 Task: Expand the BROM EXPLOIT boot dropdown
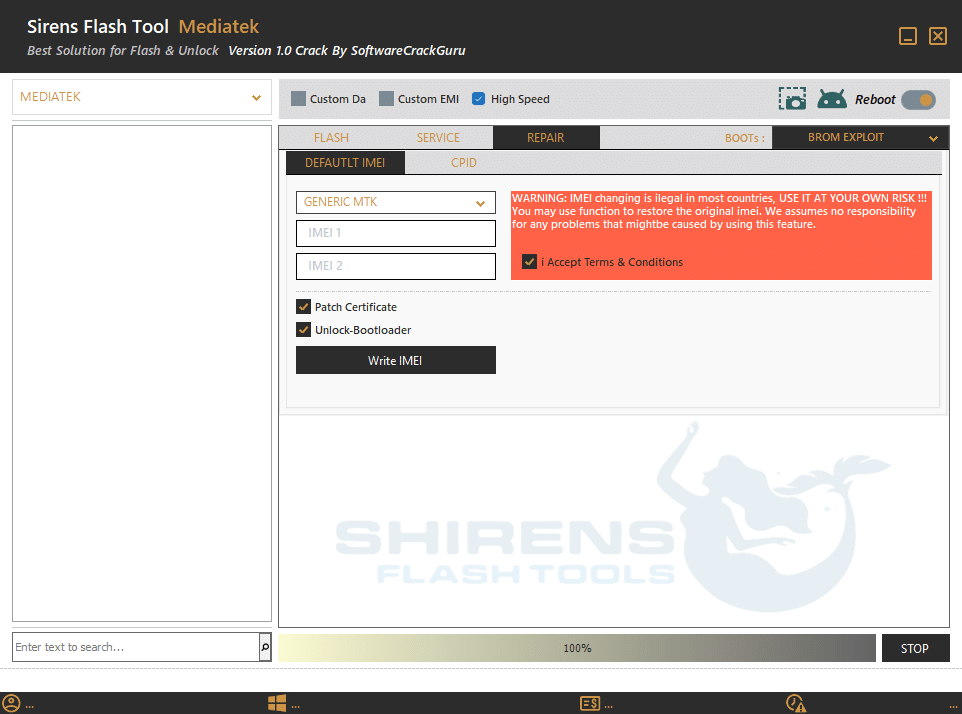[860, 138]
